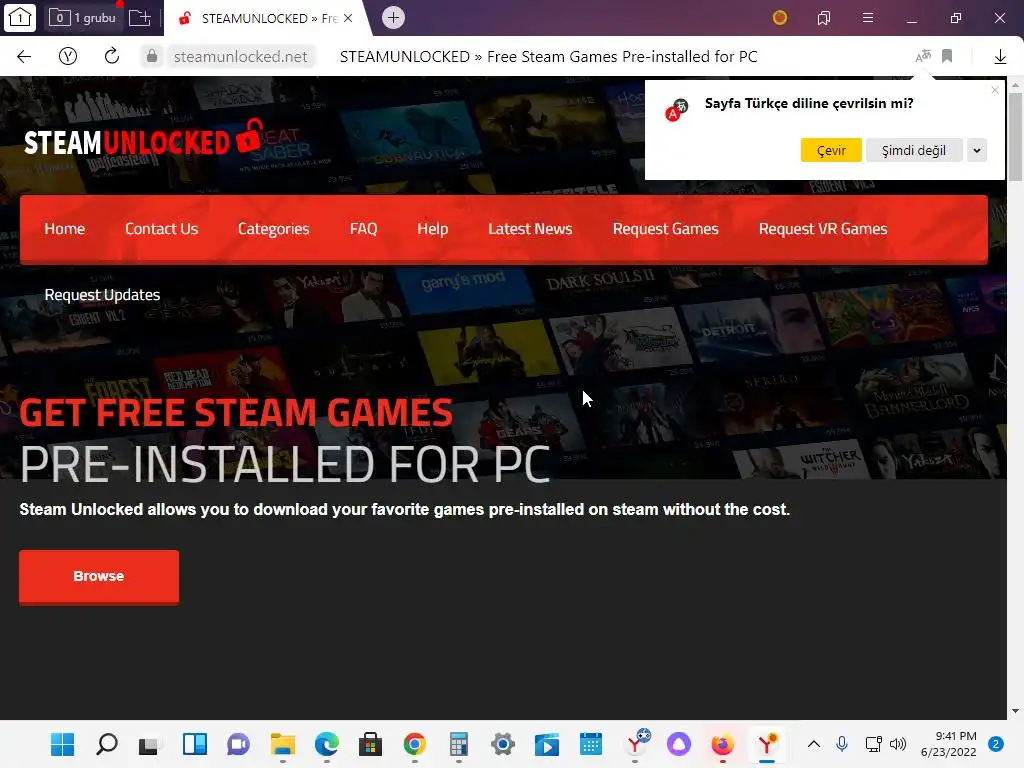This screenshot has width=1024, height=768.
Task: Expand the translation options dropdown arrow
Action: point(977,150)
